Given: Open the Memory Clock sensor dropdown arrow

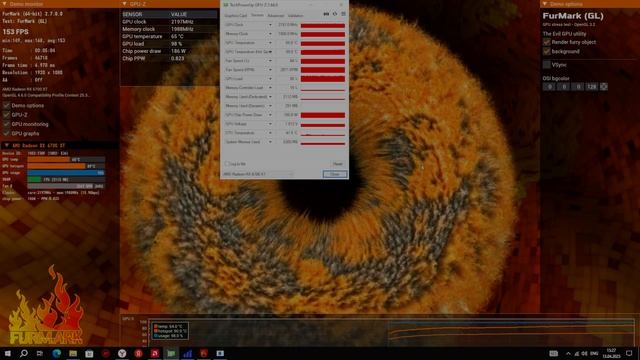Looking at the screenshot, I should click(270, 34).
